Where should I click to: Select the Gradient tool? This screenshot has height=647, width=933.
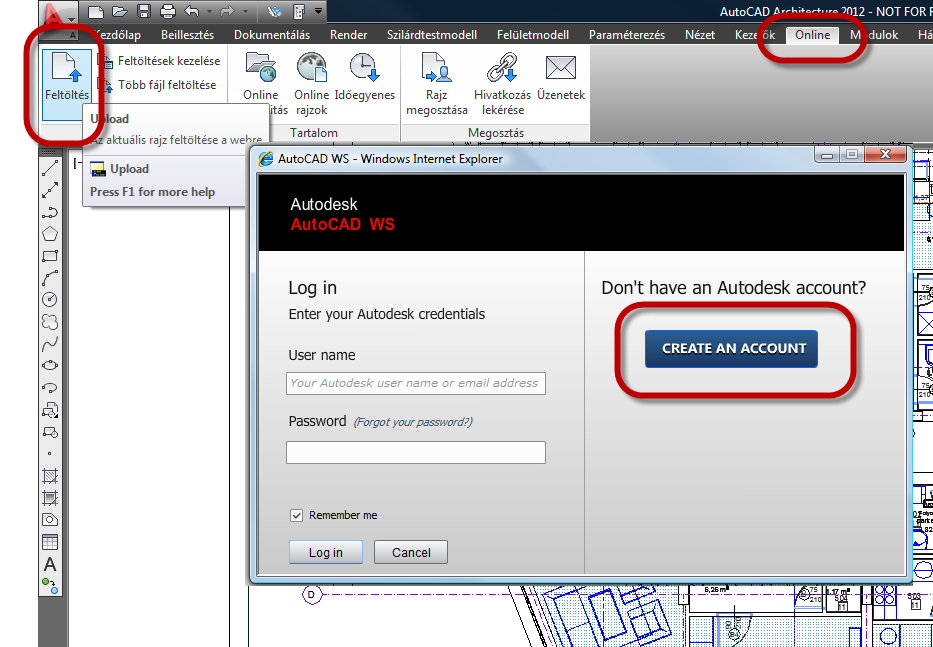coord(50,498)
